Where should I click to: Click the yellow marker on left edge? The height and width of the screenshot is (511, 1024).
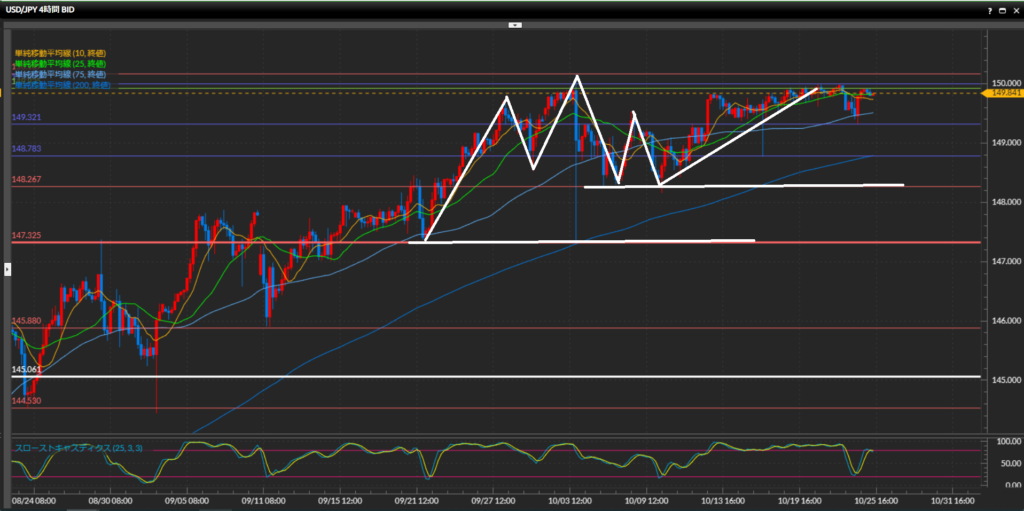[x=3, y=92]
